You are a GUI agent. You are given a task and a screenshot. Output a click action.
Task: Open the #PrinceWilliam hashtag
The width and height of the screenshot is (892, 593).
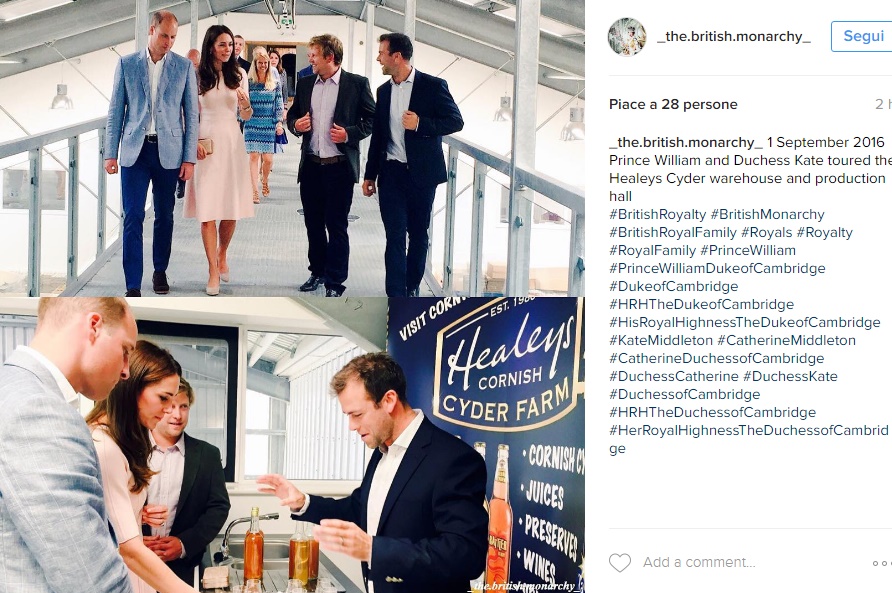(748, 250)
